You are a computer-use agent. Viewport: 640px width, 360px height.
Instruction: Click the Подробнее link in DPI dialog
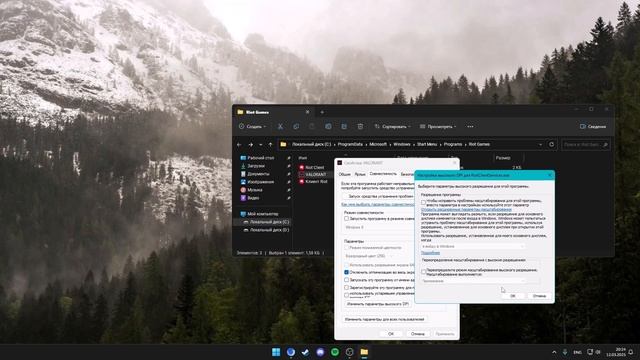click(430, 253)
